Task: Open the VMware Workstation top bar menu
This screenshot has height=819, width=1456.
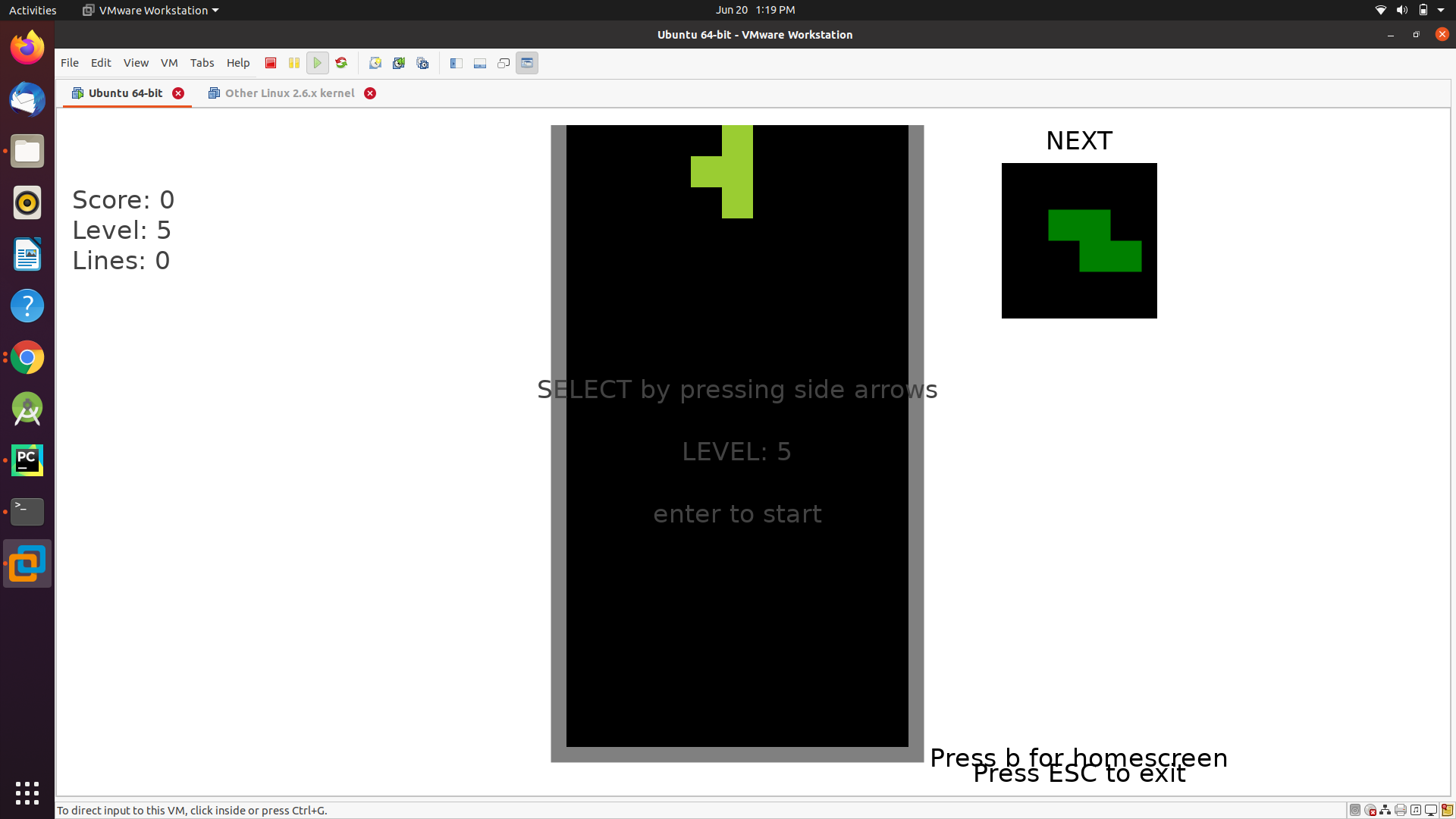Action: [149, 10]
